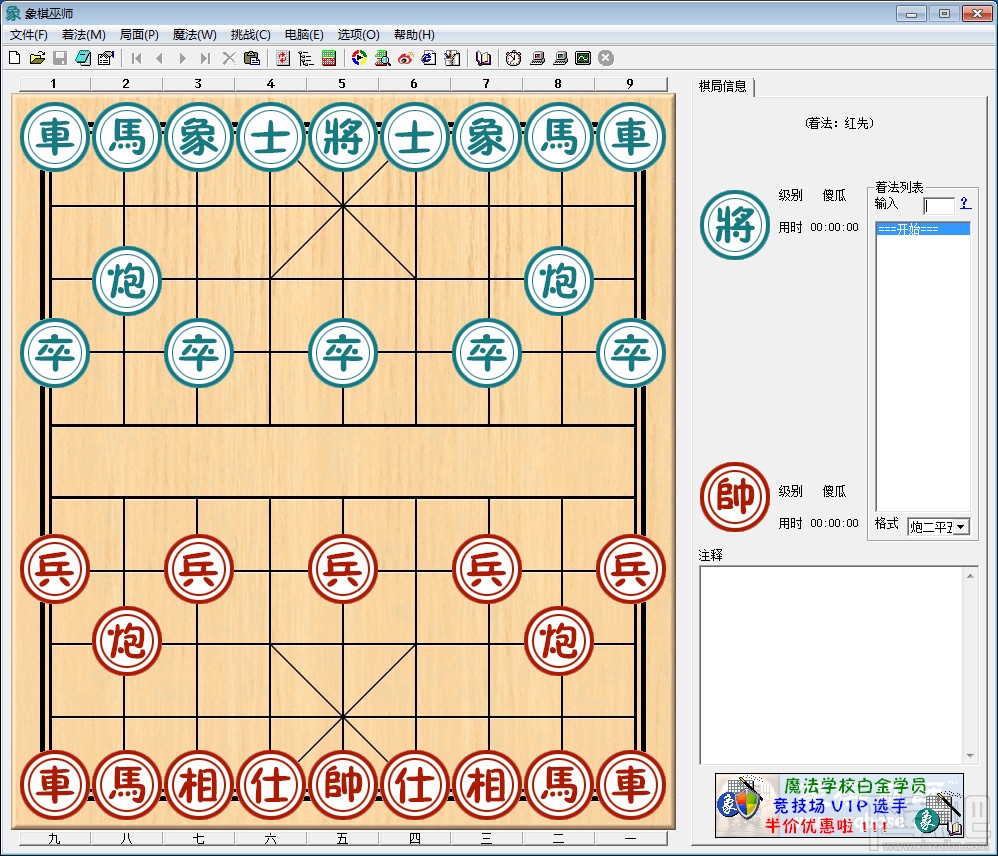The image size is (998, 856).
Task: Click the X delete move icon
Action: [228, 59]
